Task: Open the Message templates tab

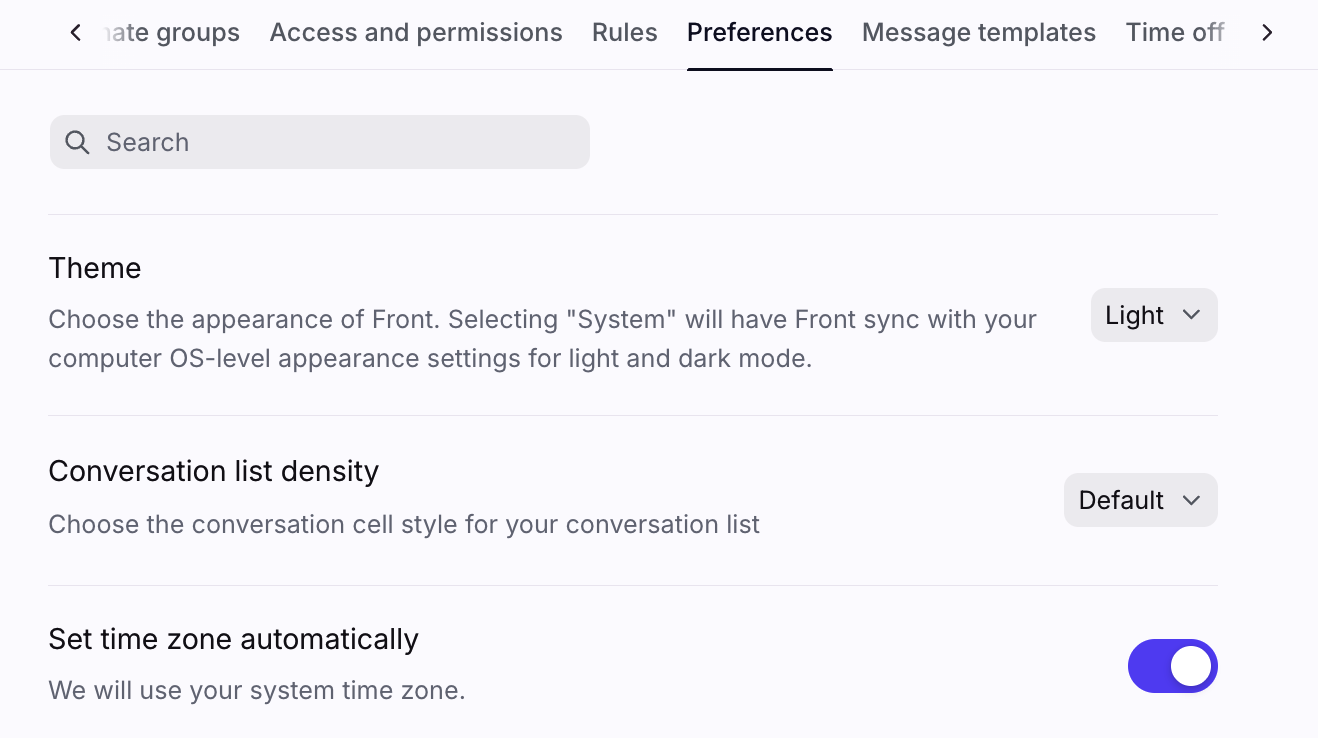Action: point(979,33)
